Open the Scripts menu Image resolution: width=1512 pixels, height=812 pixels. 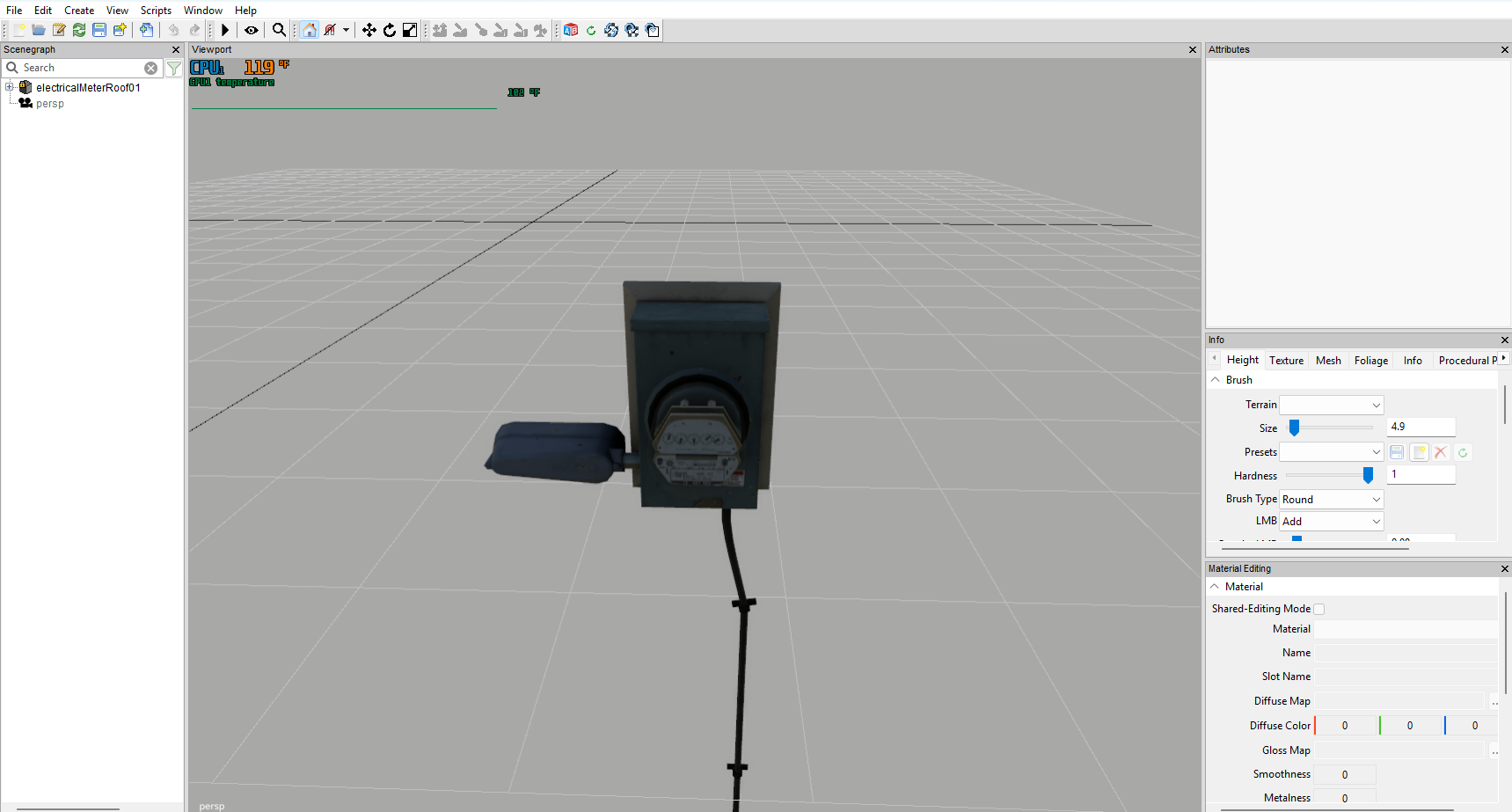[x=156, y=11]
